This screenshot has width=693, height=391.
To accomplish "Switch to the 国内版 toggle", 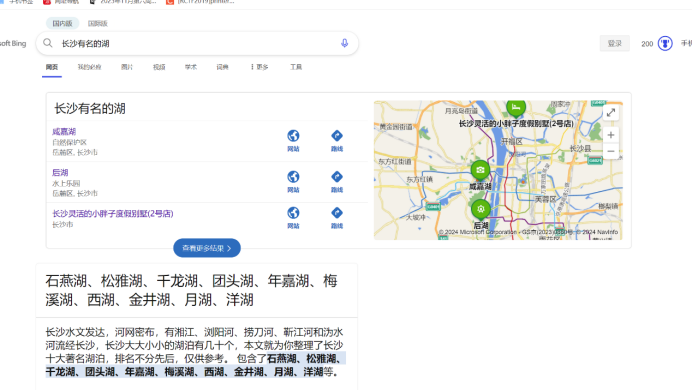I will point(62,23).
